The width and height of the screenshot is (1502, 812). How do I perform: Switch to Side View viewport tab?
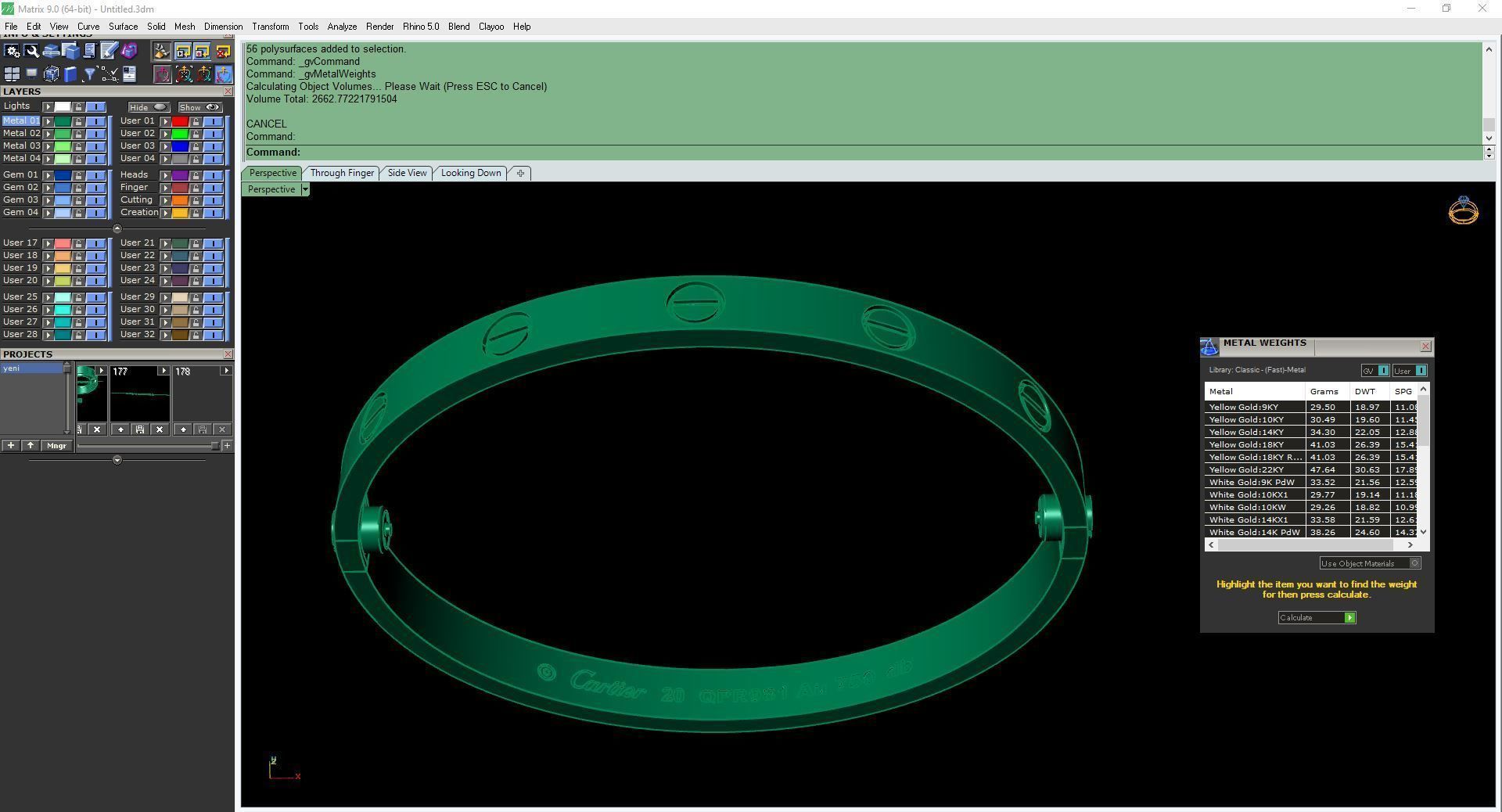point(408,173)
